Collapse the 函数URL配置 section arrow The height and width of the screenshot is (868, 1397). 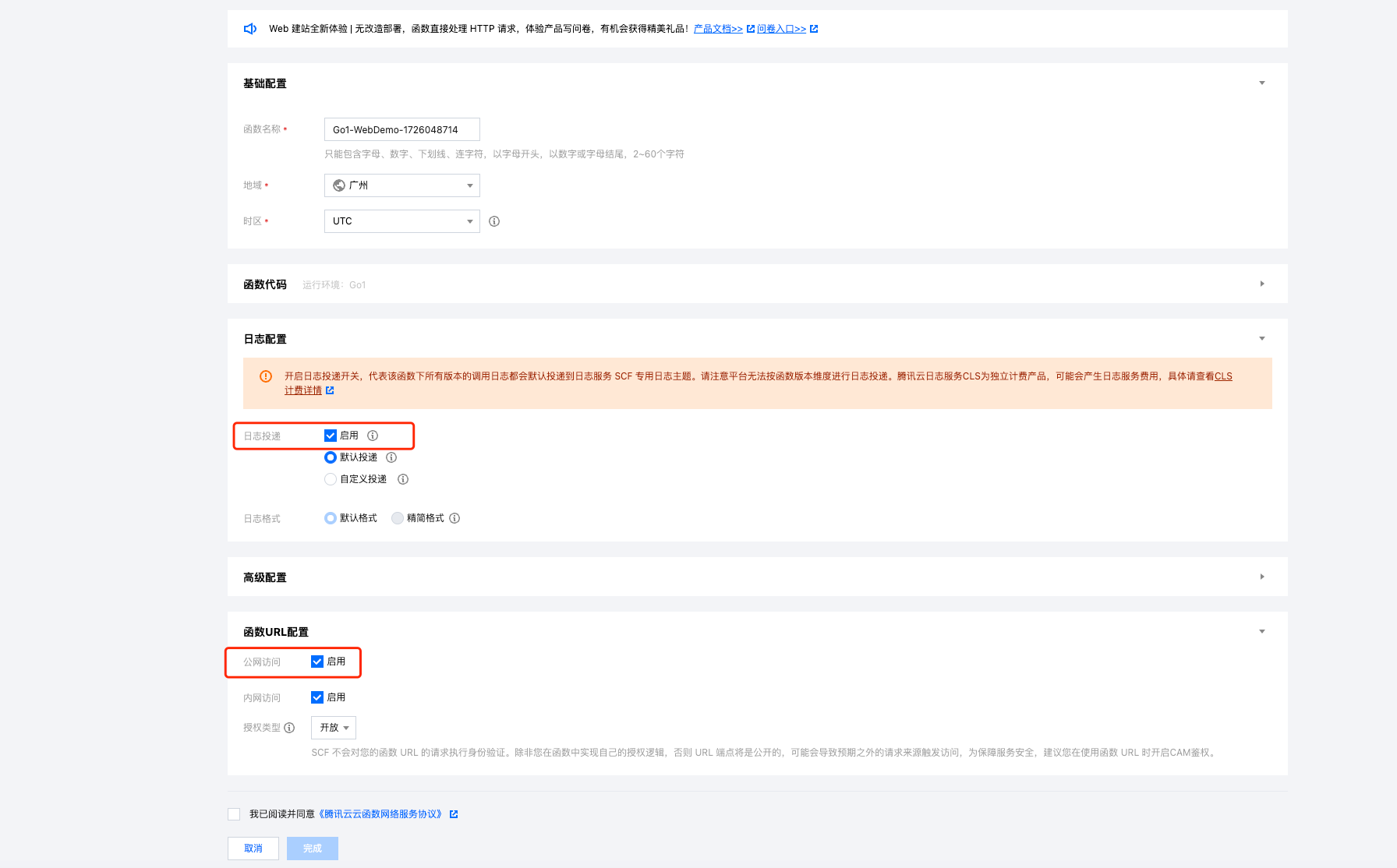coord(1262,632)
